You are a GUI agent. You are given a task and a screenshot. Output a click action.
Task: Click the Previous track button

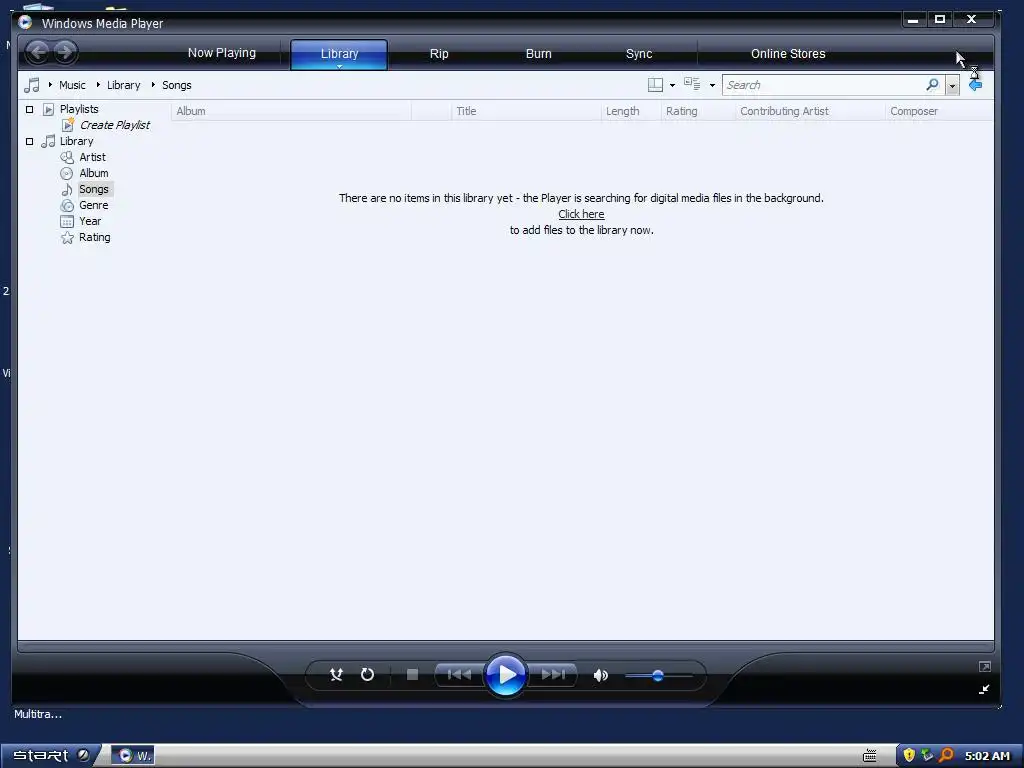(458, 675)
